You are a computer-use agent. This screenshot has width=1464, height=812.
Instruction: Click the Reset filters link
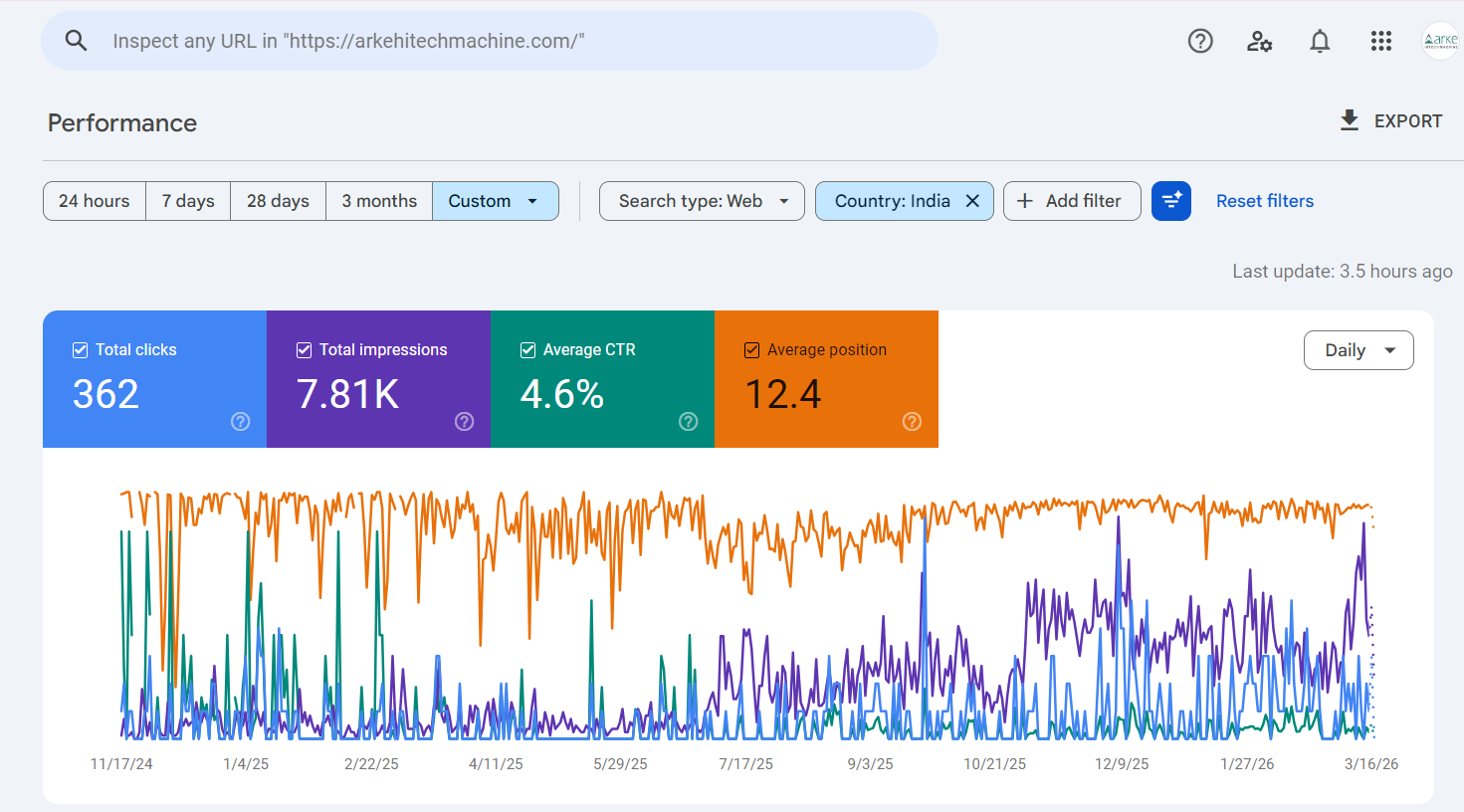pos(1264,200)
